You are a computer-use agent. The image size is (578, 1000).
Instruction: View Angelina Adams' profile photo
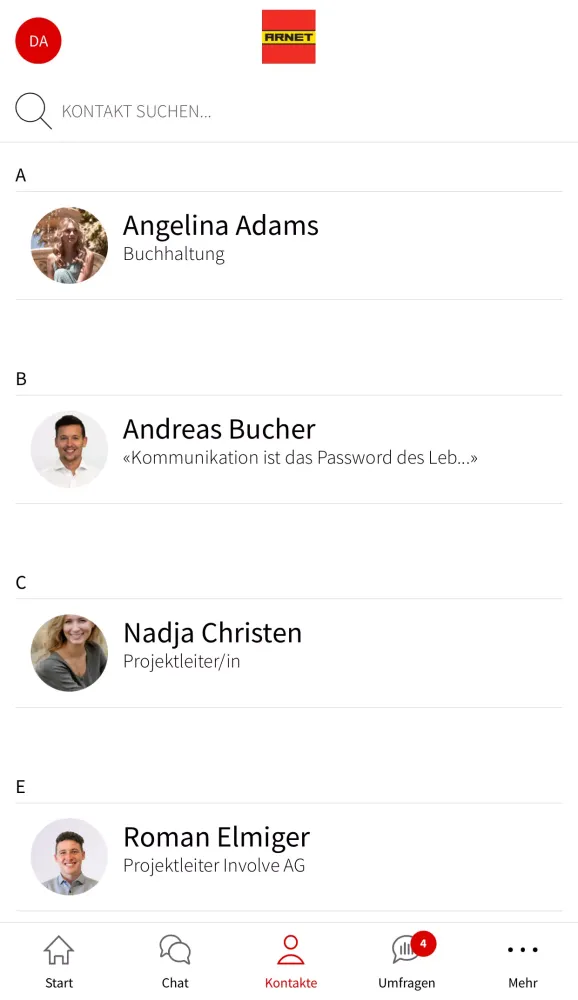(68, 245)
